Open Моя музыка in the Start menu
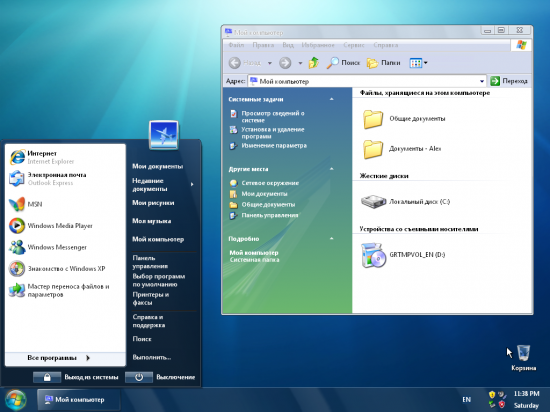This screenshot has width=550, height=412. tap(152, 221)
